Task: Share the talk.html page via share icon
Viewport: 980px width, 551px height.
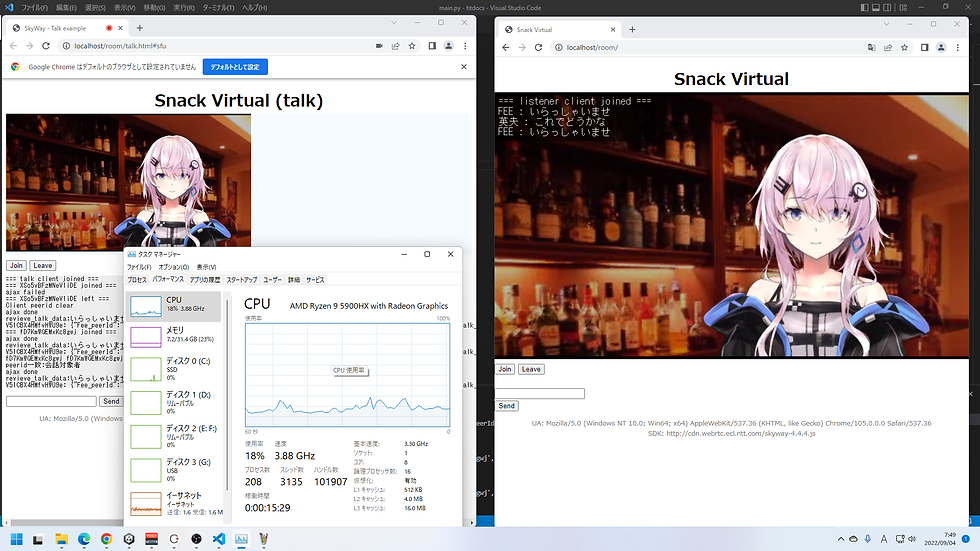Action: tap(396, 46)
